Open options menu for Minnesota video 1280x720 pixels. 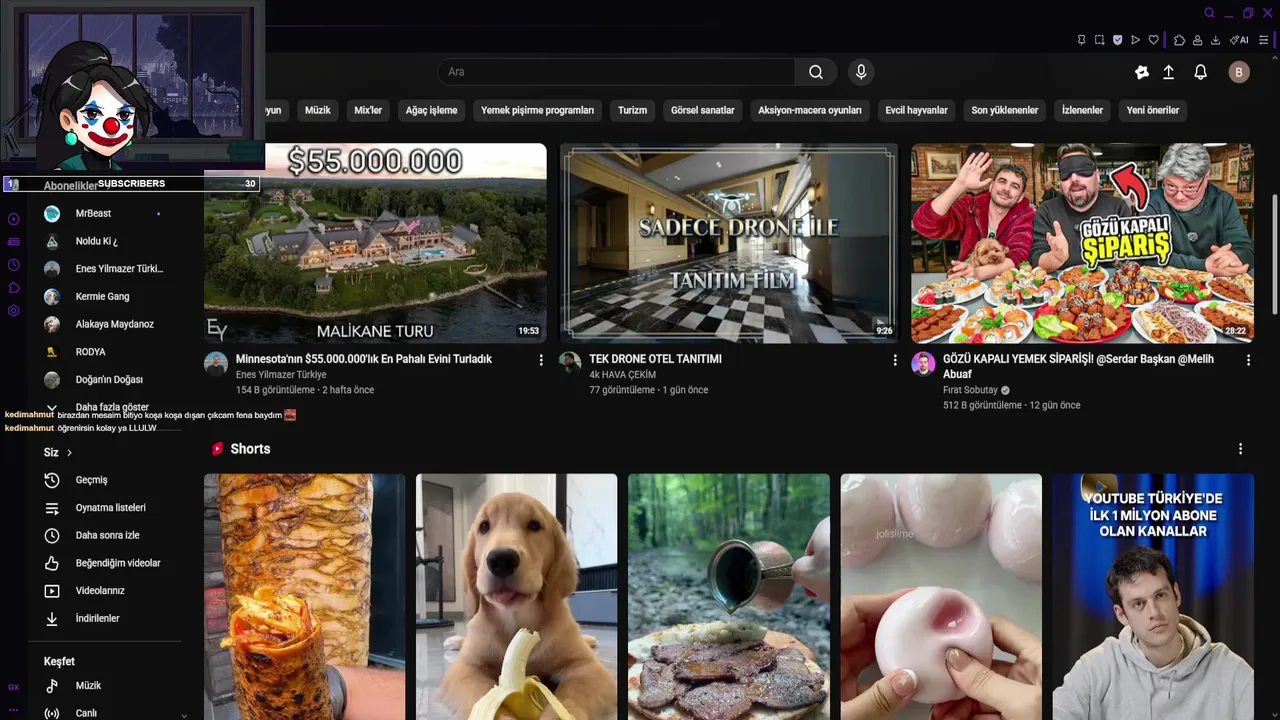coord(541,360)
